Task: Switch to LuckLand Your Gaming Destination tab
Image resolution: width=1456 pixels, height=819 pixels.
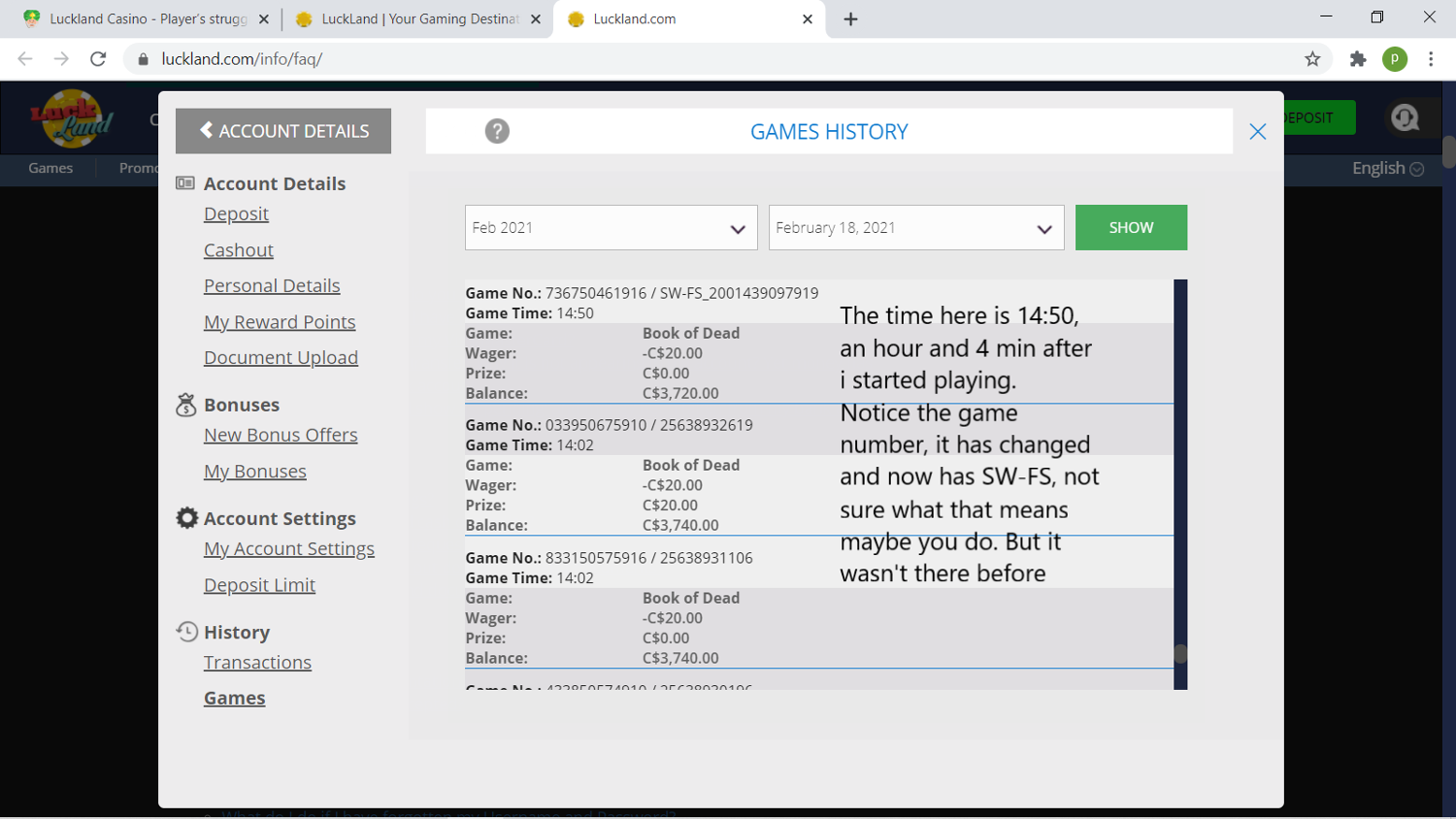Action: (x=419, y=19)
